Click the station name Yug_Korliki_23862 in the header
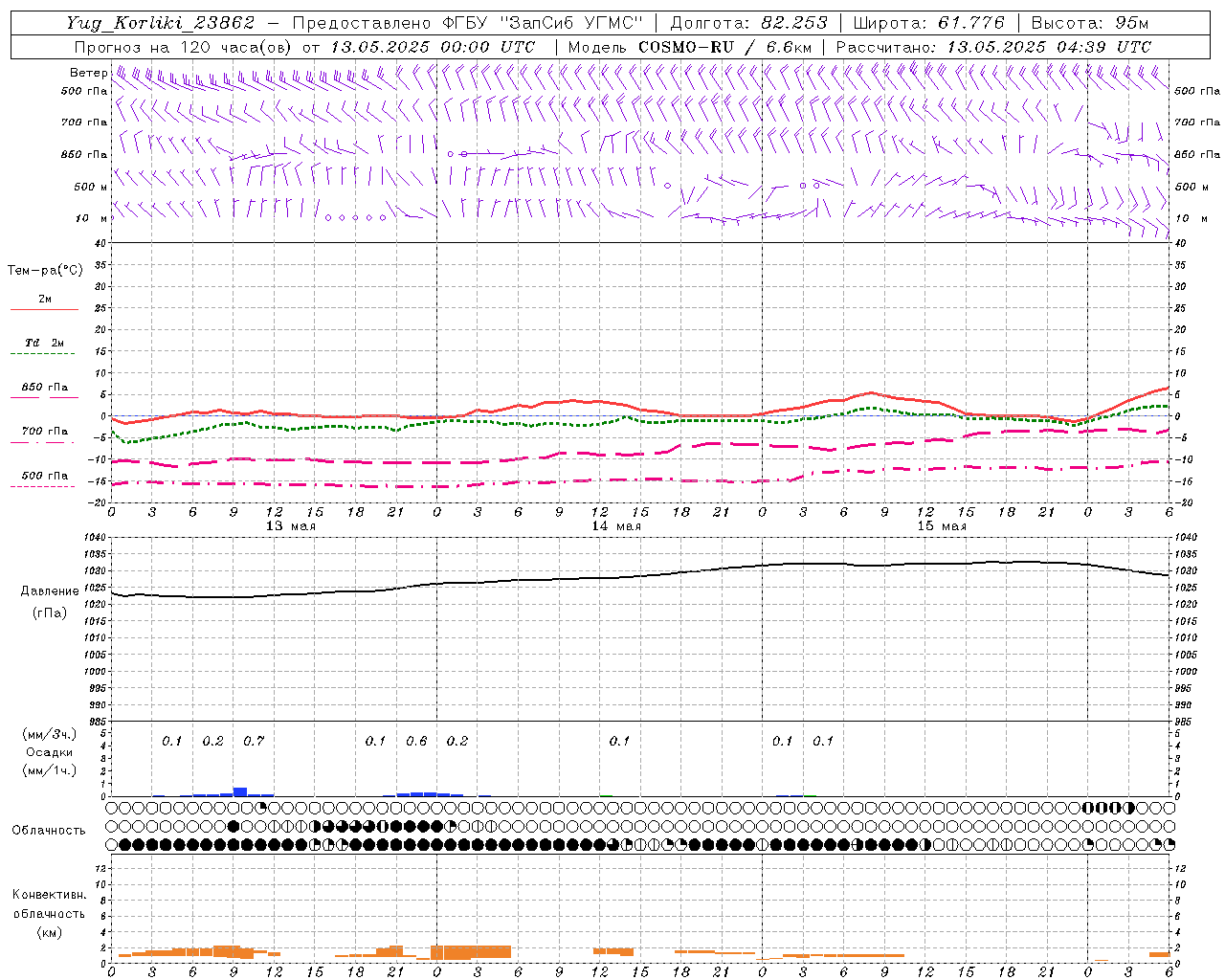This screenshot has height=980, width=1225. point(161,23)
